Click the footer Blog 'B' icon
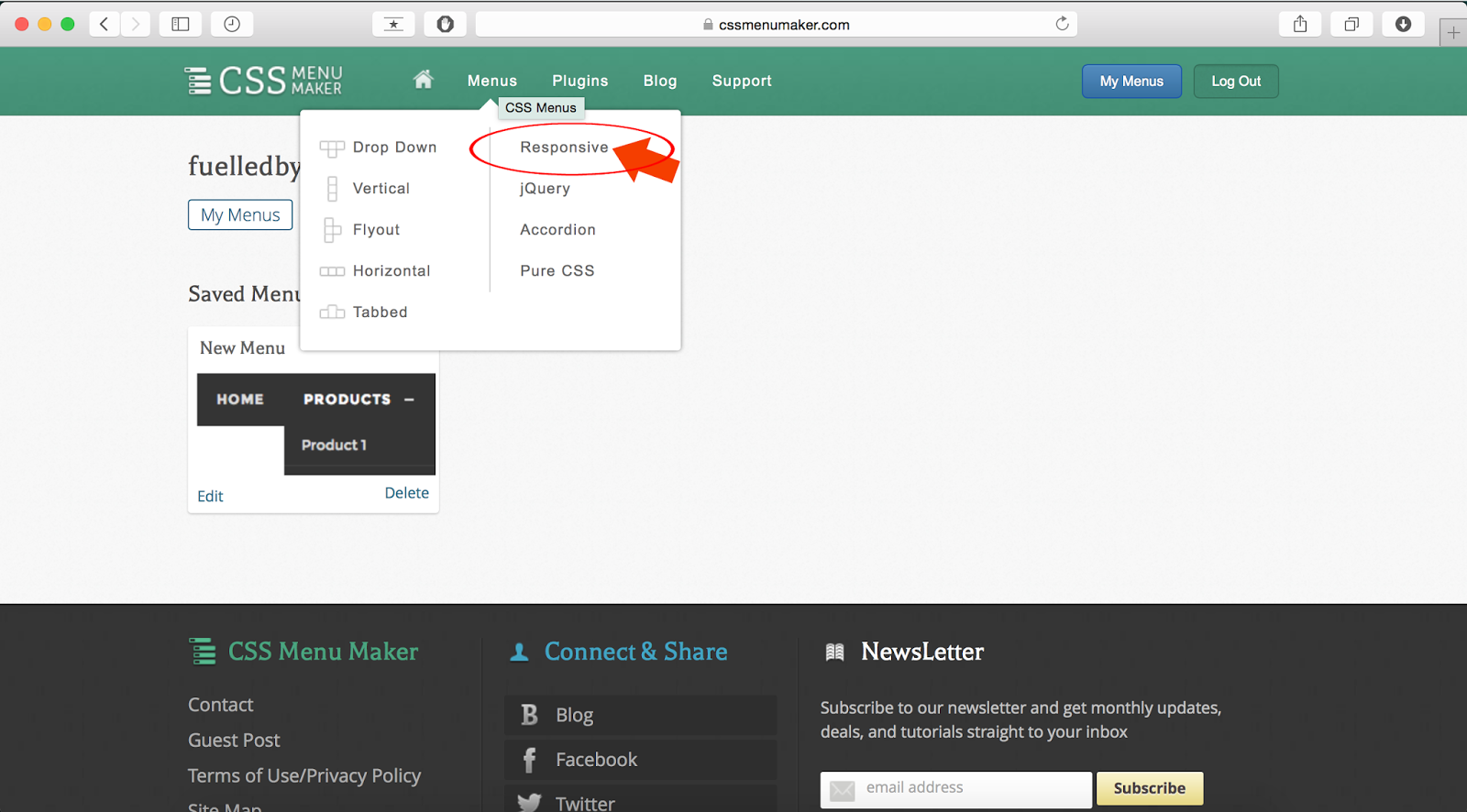 529,715
